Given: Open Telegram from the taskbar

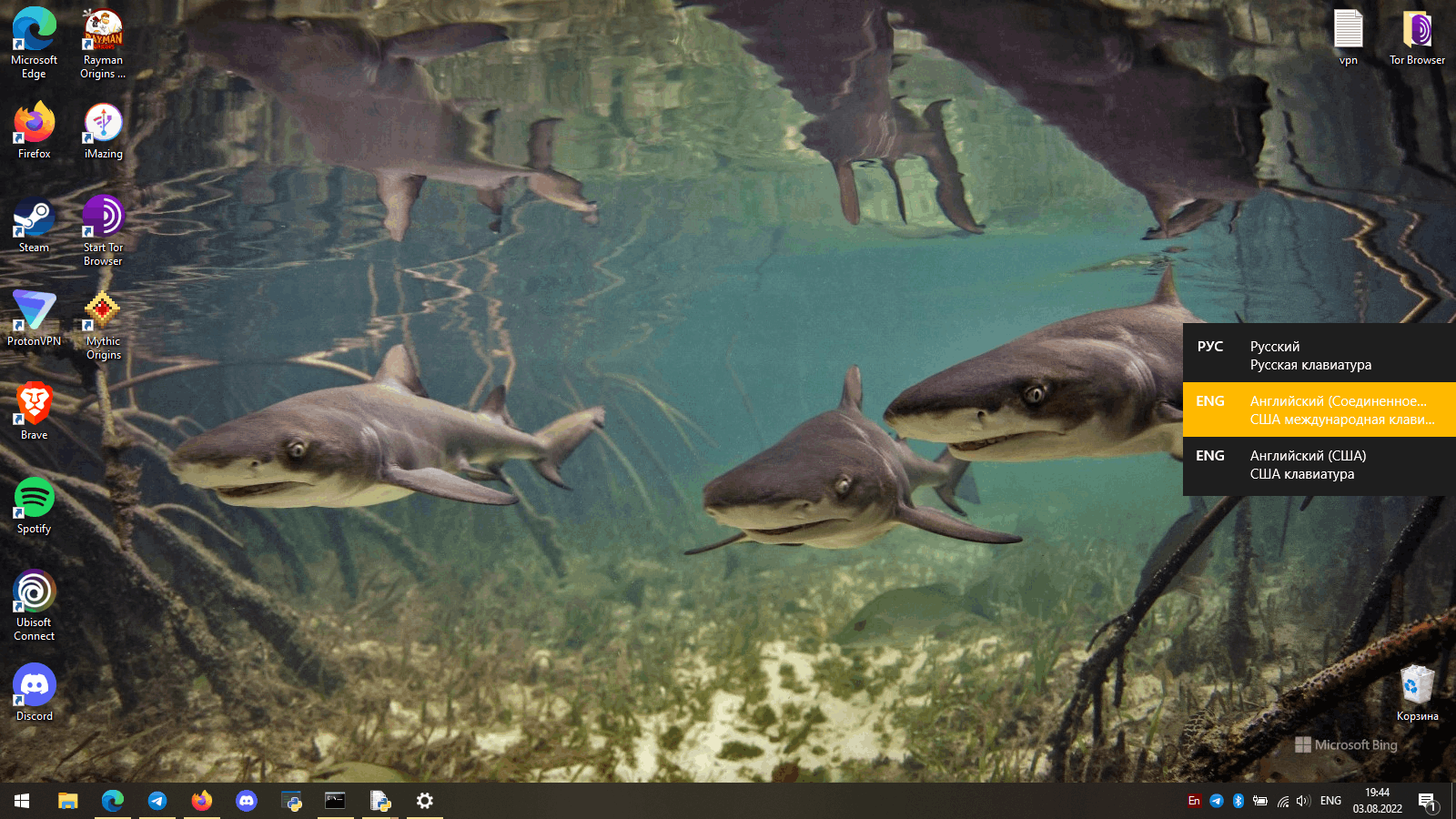Looking at the screenshot, I should [x=157, y=801].
